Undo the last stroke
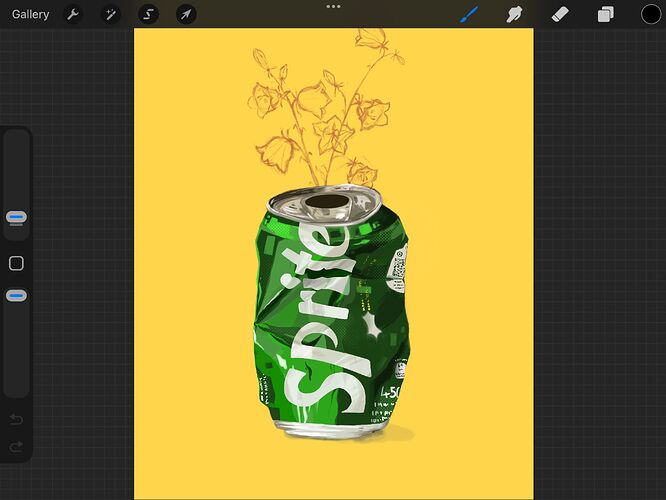 [x=16, y=420]
